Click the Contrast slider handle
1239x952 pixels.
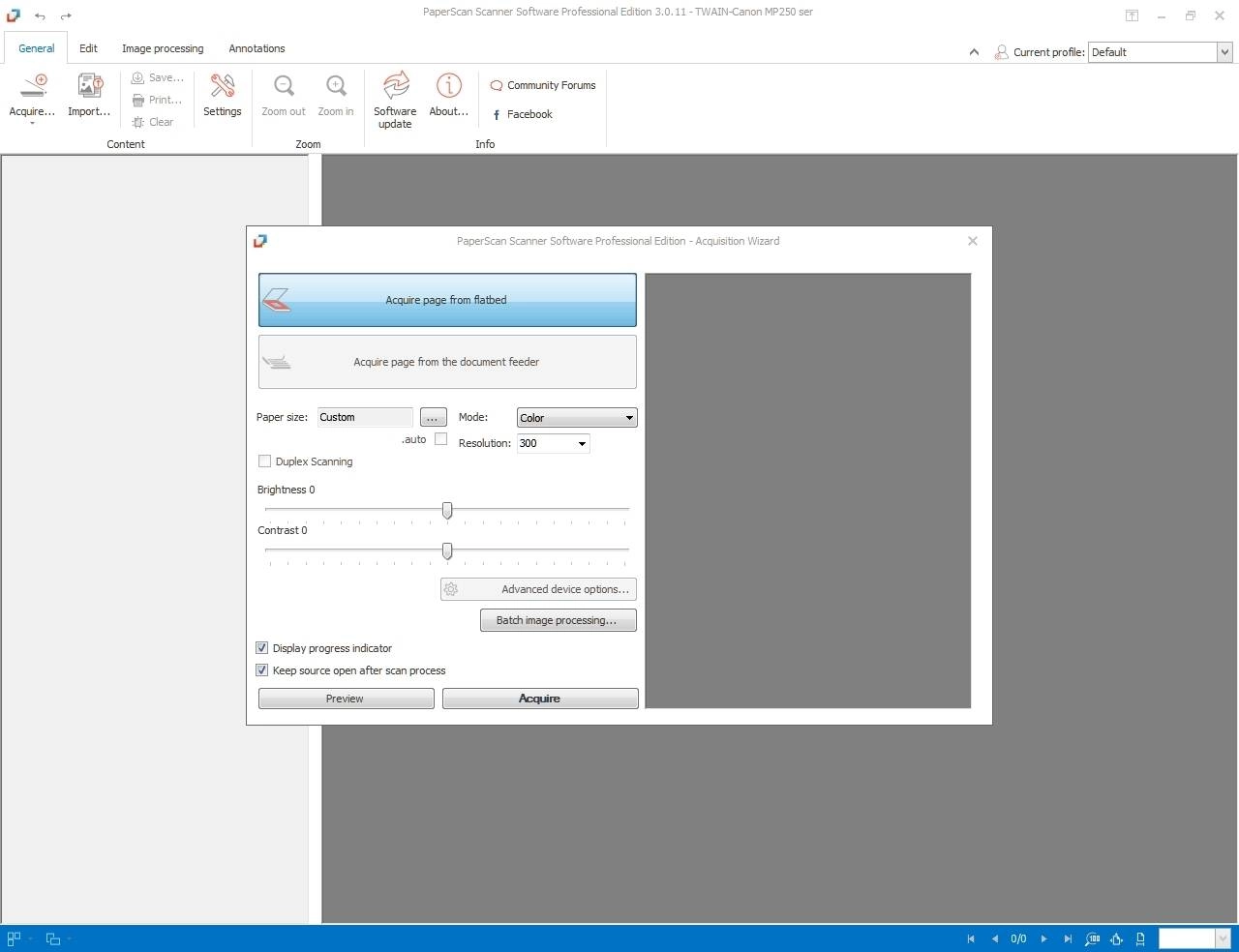(447, 550)
